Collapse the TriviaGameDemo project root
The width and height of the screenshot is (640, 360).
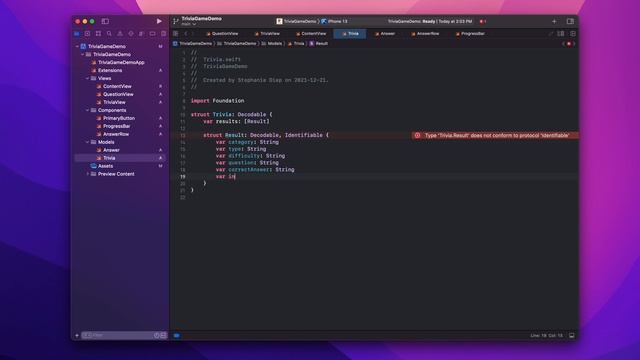pos(77,47)
